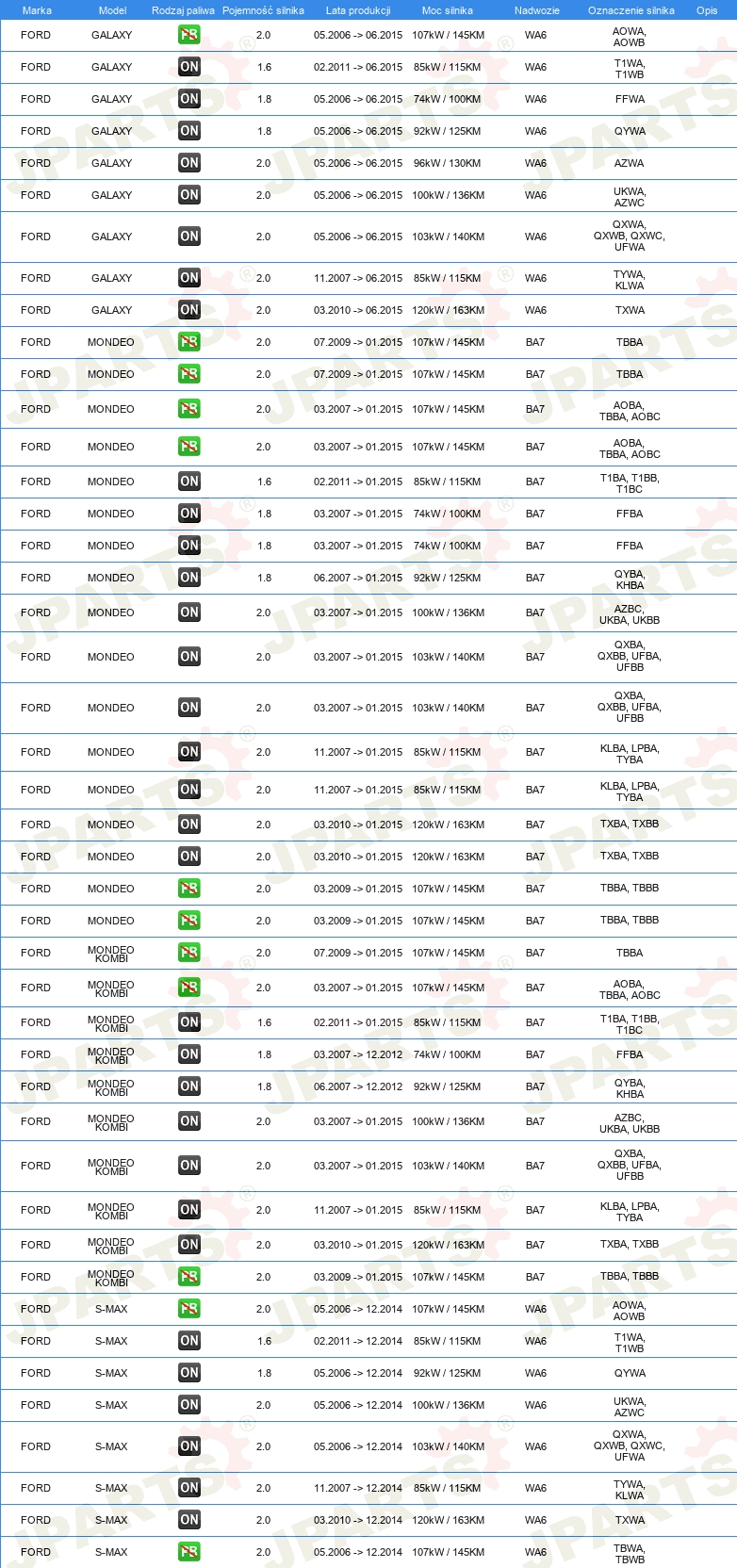This screenshot has width=737, height=1568.
Task: Click the Marka column header
Action: click(x=37, y=10)
